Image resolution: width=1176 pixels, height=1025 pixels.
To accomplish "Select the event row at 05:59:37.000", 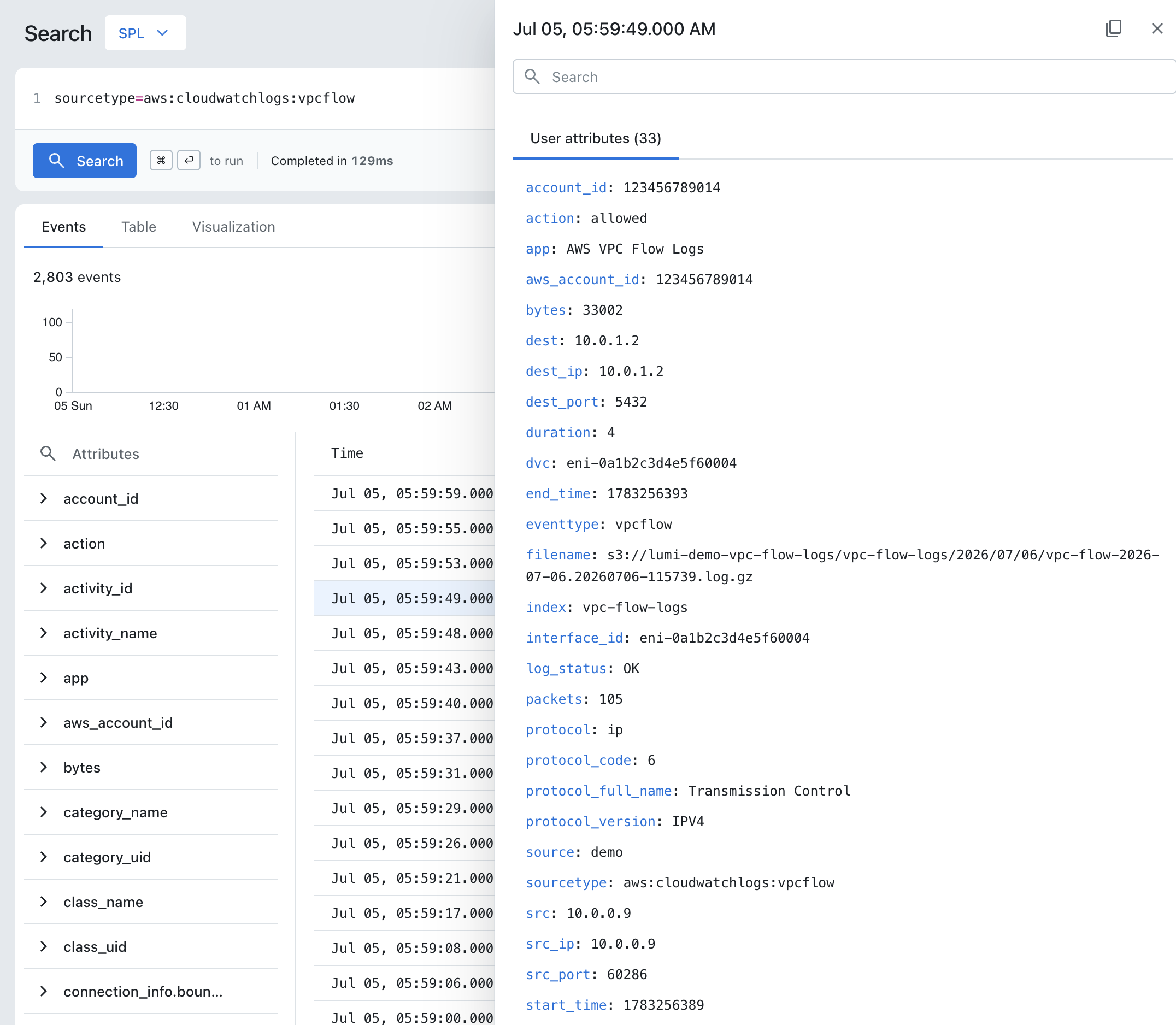I will pos(404,739).
